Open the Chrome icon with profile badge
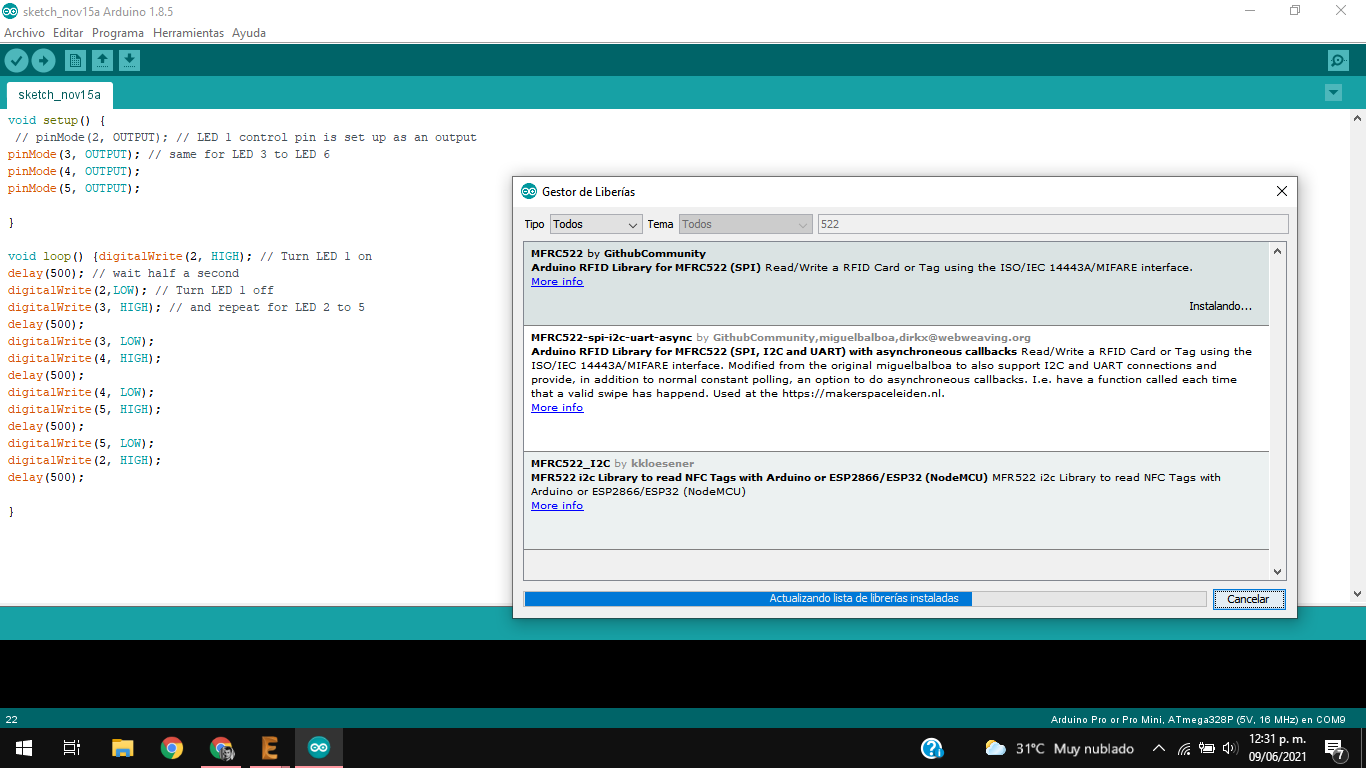The image size is (1366, 768). pyautogui.click(x=221, y=748)
